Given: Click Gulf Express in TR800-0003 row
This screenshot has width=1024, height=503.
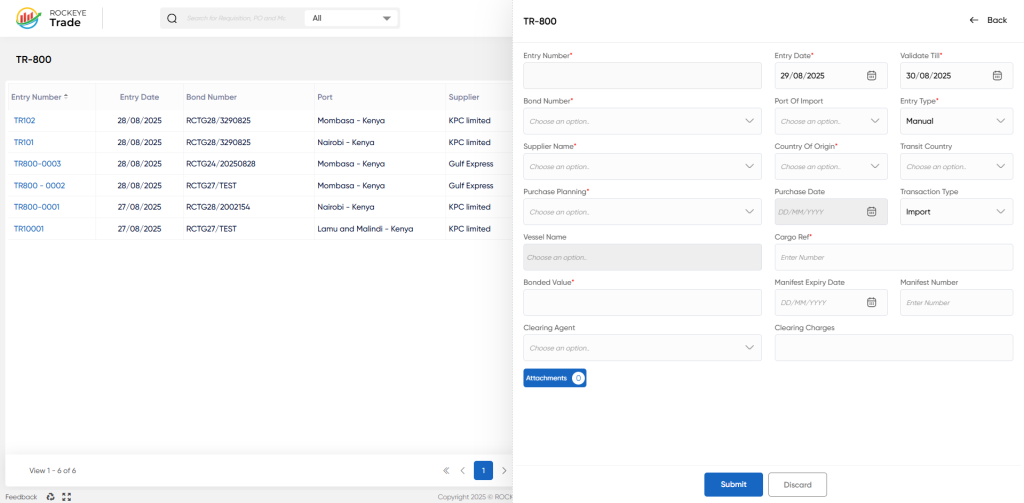Looking at the screenshot, I should (471, 164).
